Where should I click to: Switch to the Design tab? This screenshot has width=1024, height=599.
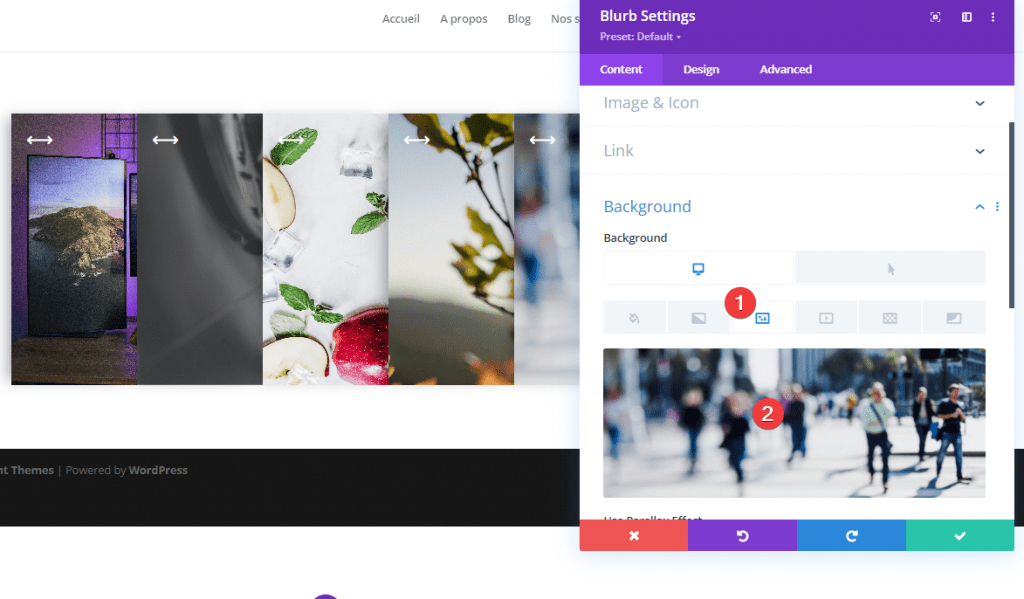(701, 69)
